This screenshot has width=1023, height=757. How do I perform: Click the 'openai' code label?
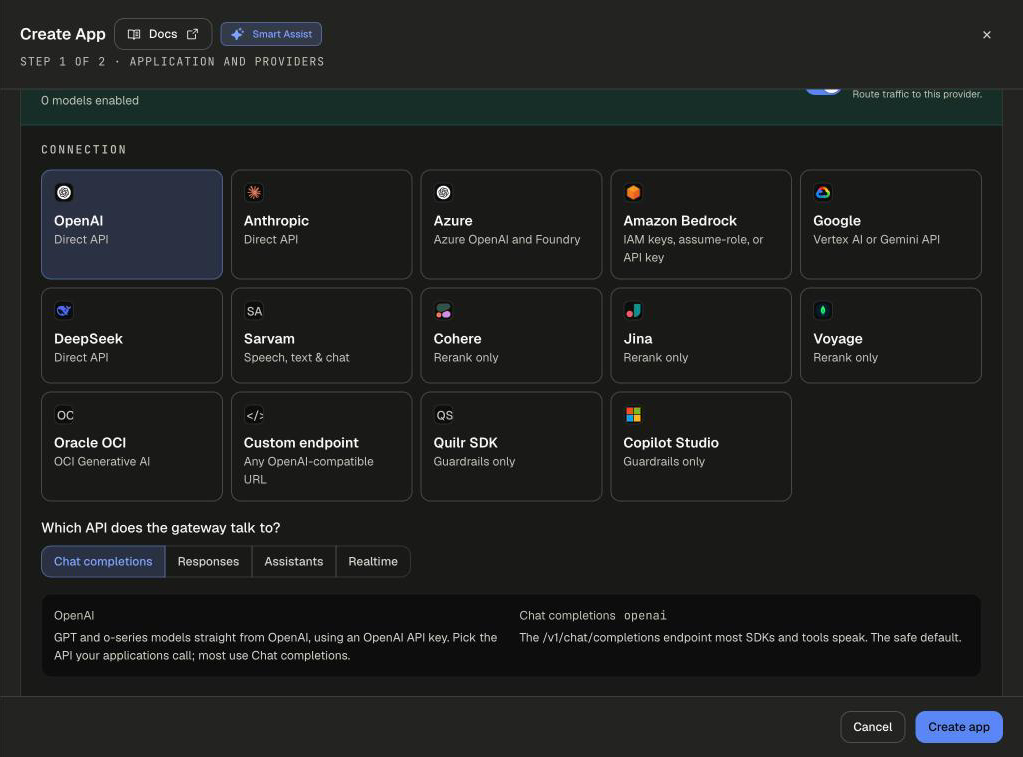[x=645, y=615]
